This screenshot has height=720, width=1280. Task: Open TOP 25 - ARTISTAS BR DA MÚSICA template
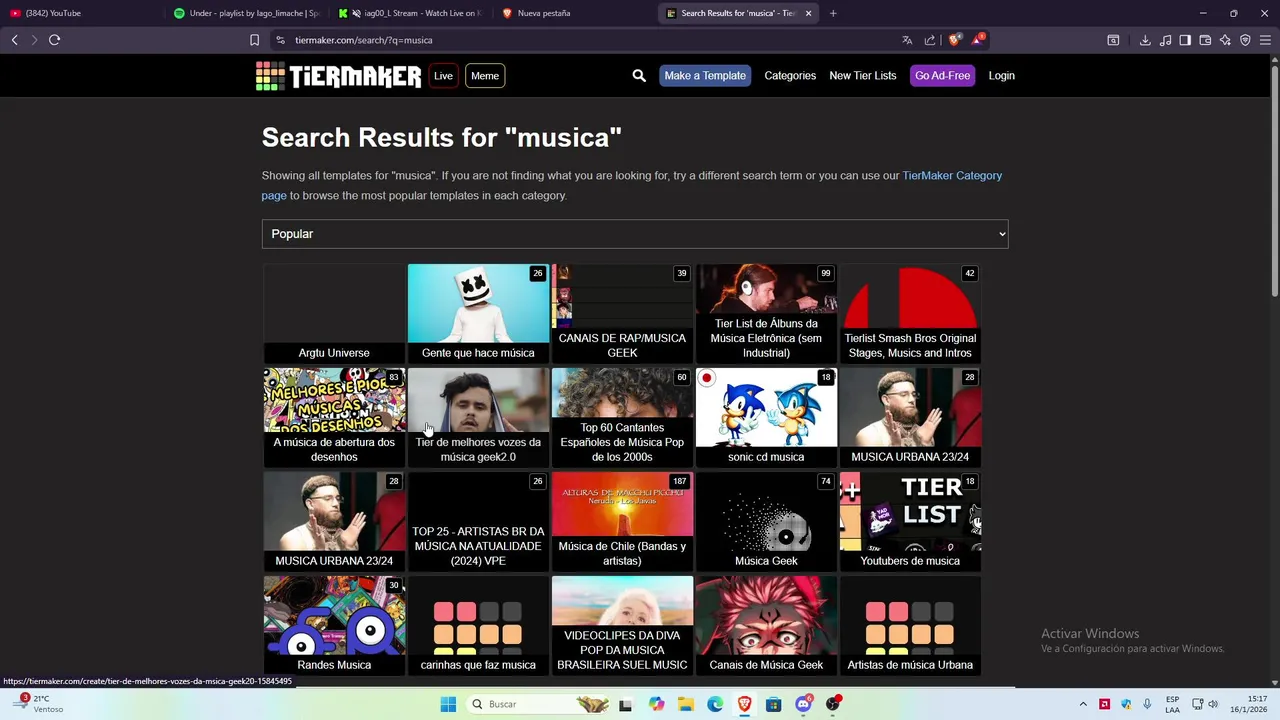point(478,521)
